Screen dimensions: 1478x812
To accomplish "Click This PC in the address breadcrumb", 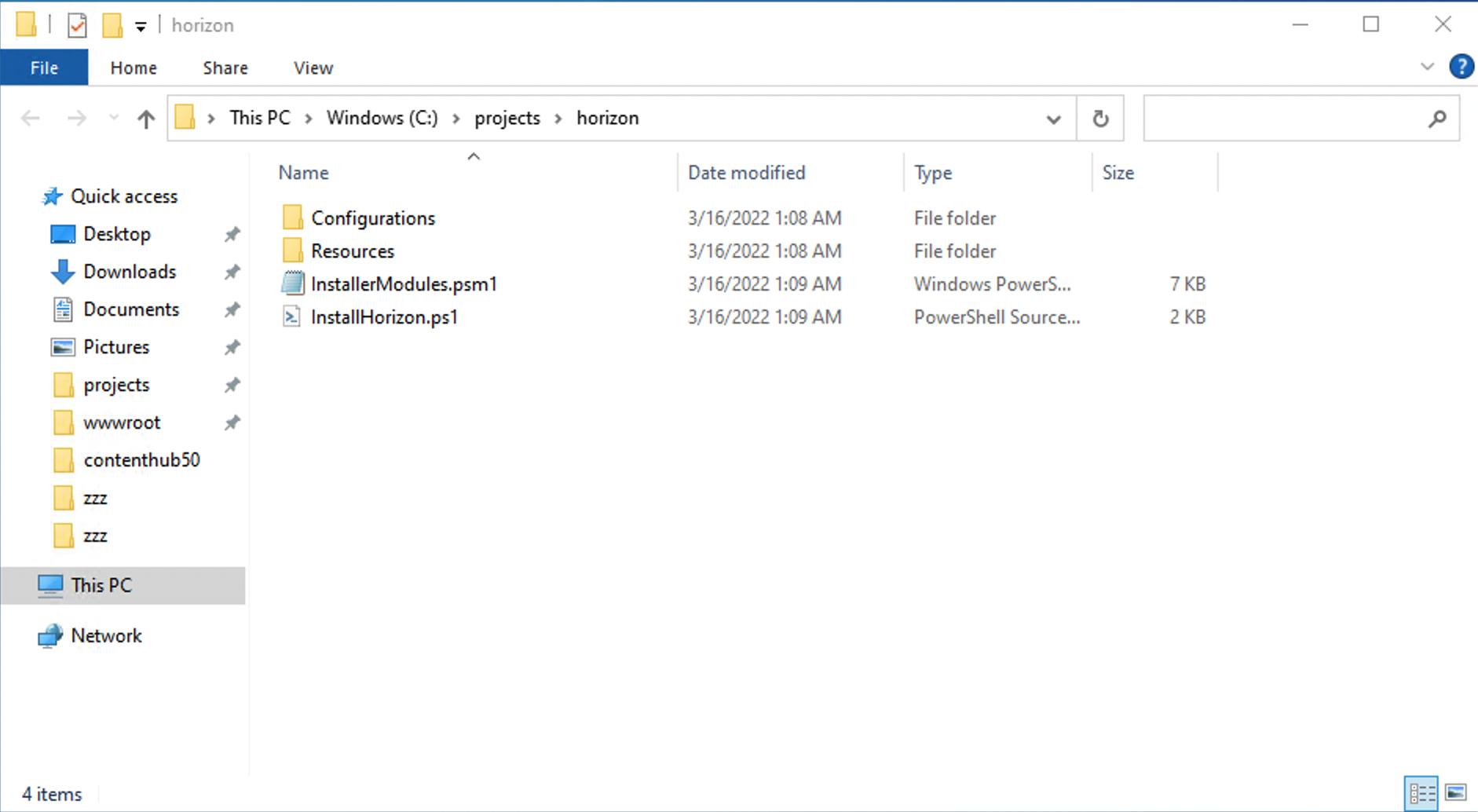I will (x=260, y=118).
